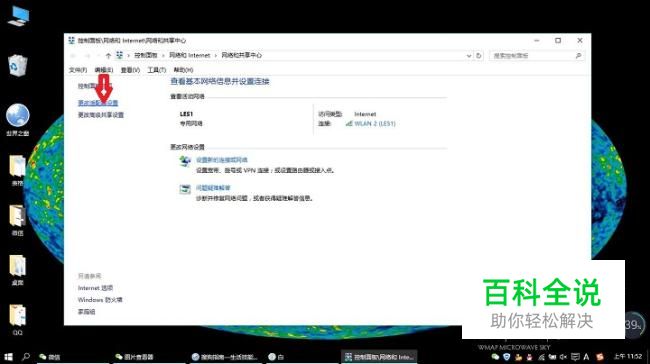Viewport: 650px width, 364px height.
Task: Click the Up arrow in the navigation bar
Action: click(x=108, y=56)
